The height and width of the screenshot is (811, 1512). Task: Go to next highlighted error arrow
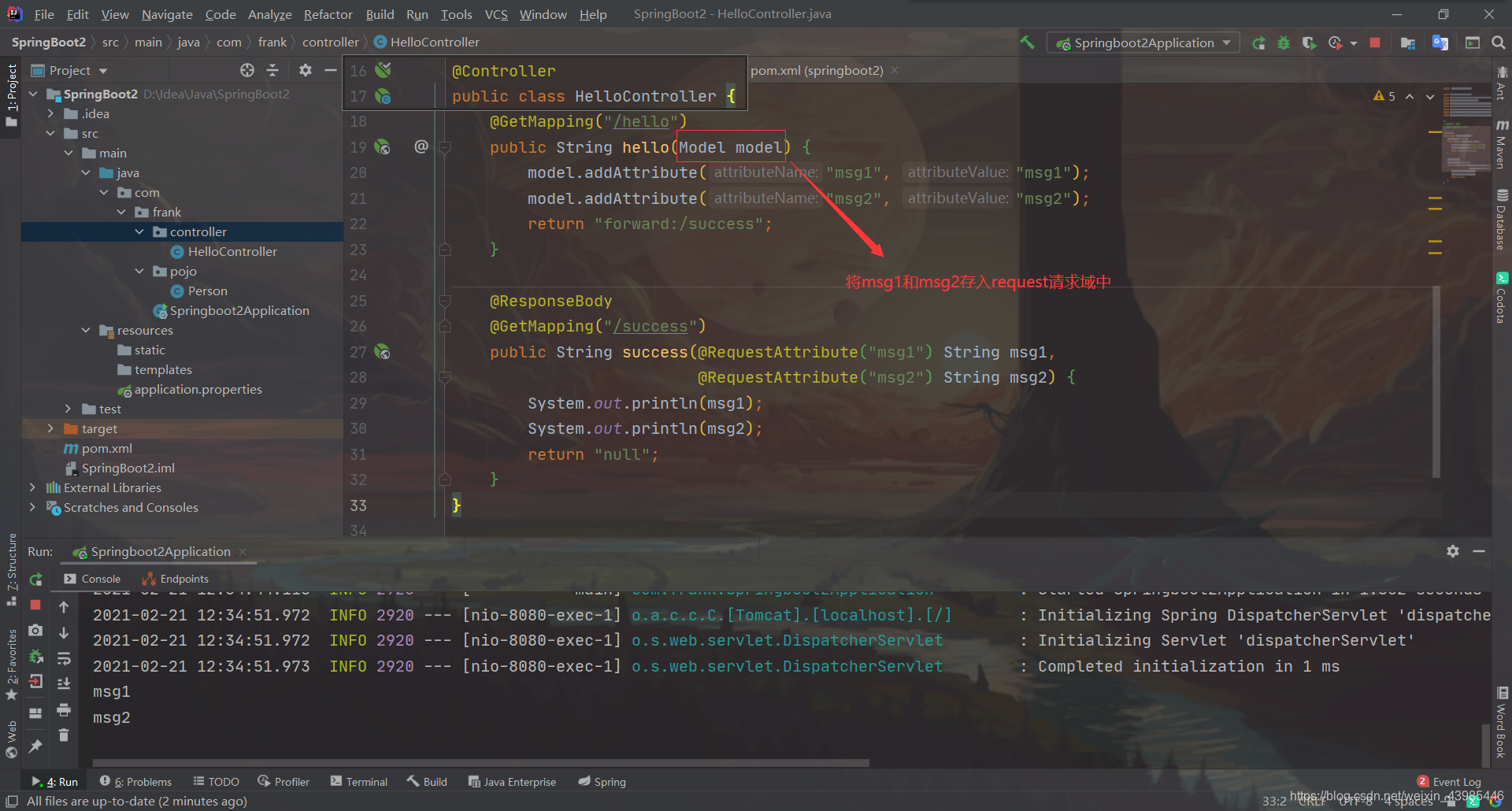(1430, 97)
